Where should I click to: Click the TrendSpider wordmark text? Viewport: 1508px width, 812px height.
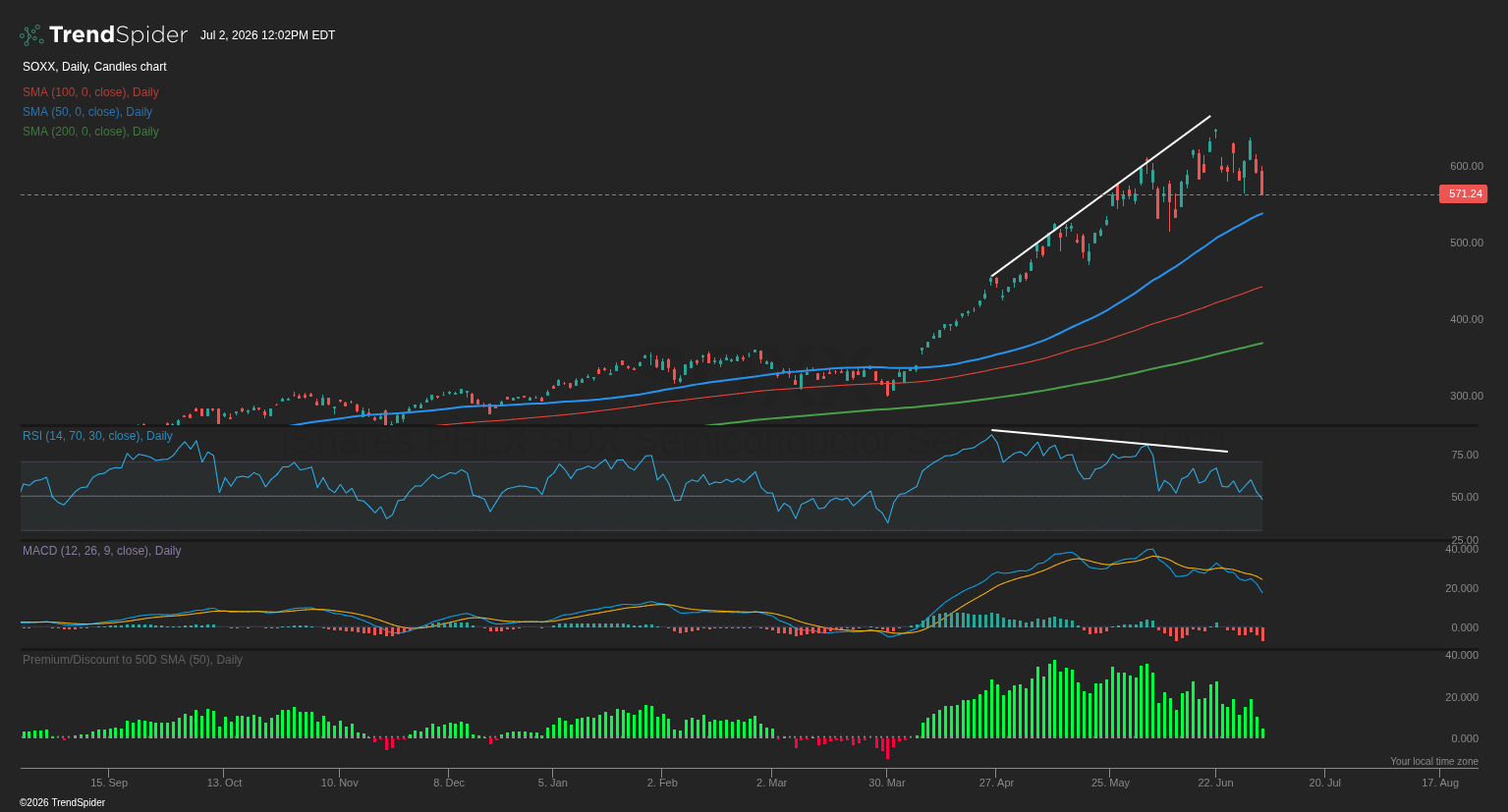pos(118,35)
